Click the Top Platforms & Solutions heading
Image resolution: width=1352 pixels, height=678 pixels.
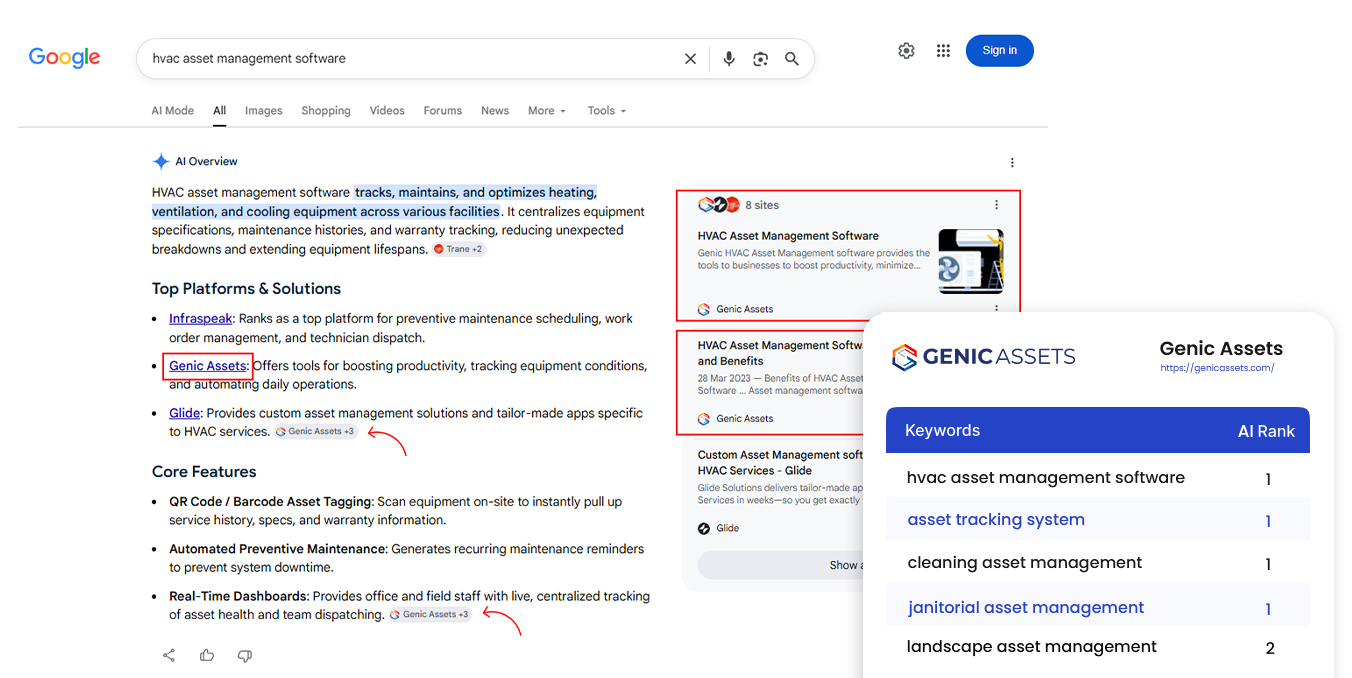[246, 289]
